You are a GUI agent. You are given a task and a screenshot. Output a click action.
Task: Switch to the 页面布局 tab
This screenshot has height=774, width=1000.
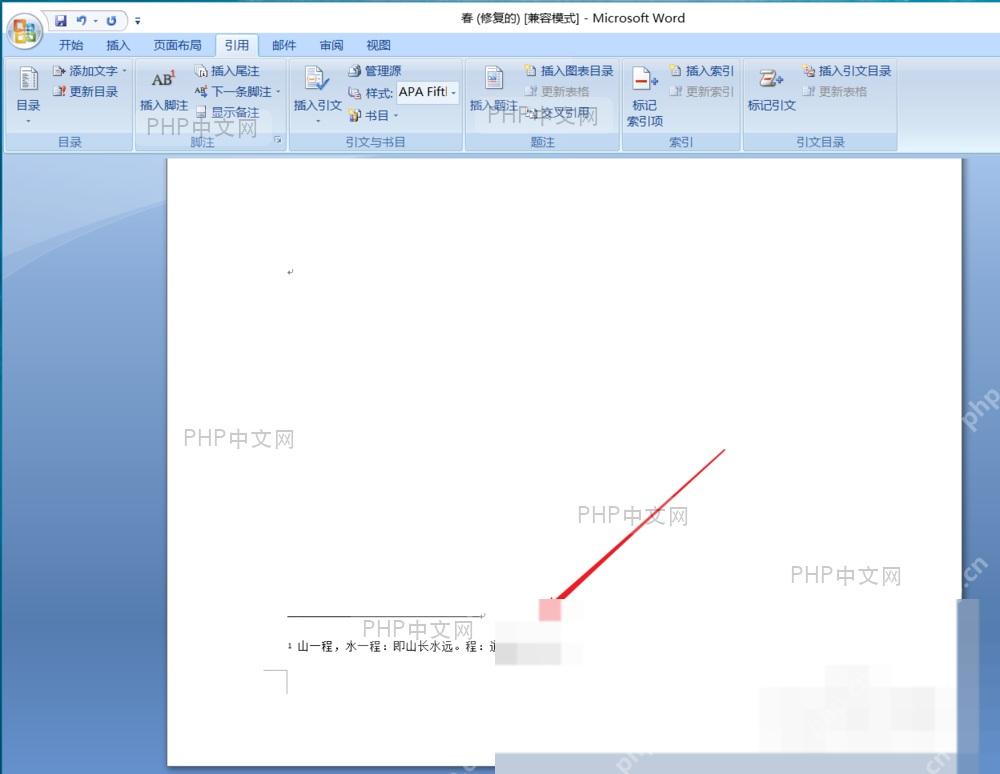[177, 45]
